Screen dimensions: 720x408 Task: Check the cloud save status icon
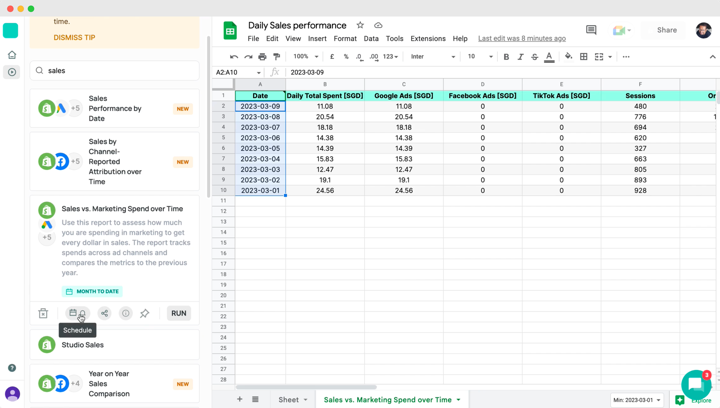(378, 25)
